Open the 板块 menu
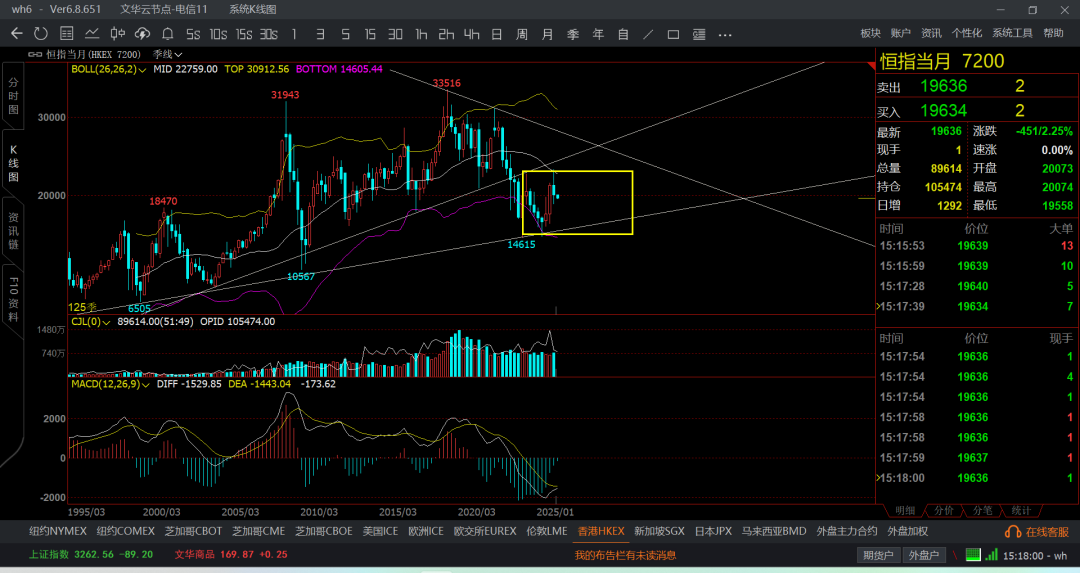 click(x=871, y=33)
